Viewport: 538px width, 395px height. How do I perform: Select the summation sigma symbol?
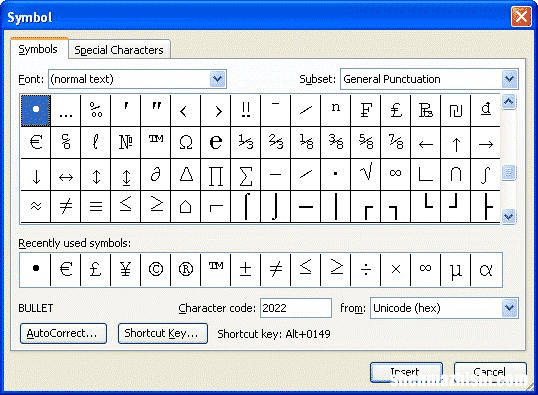[x=246, y=175]
